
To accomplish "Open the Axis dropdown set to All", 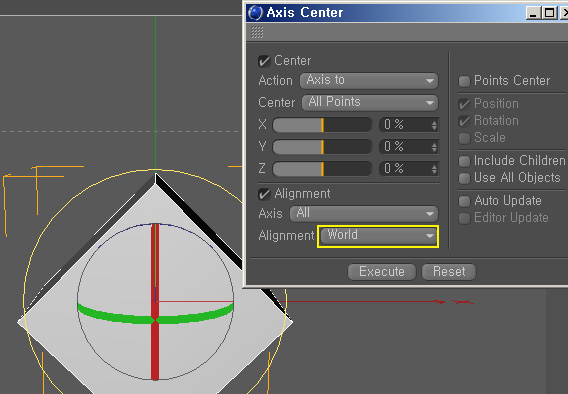I will [364, 214].
